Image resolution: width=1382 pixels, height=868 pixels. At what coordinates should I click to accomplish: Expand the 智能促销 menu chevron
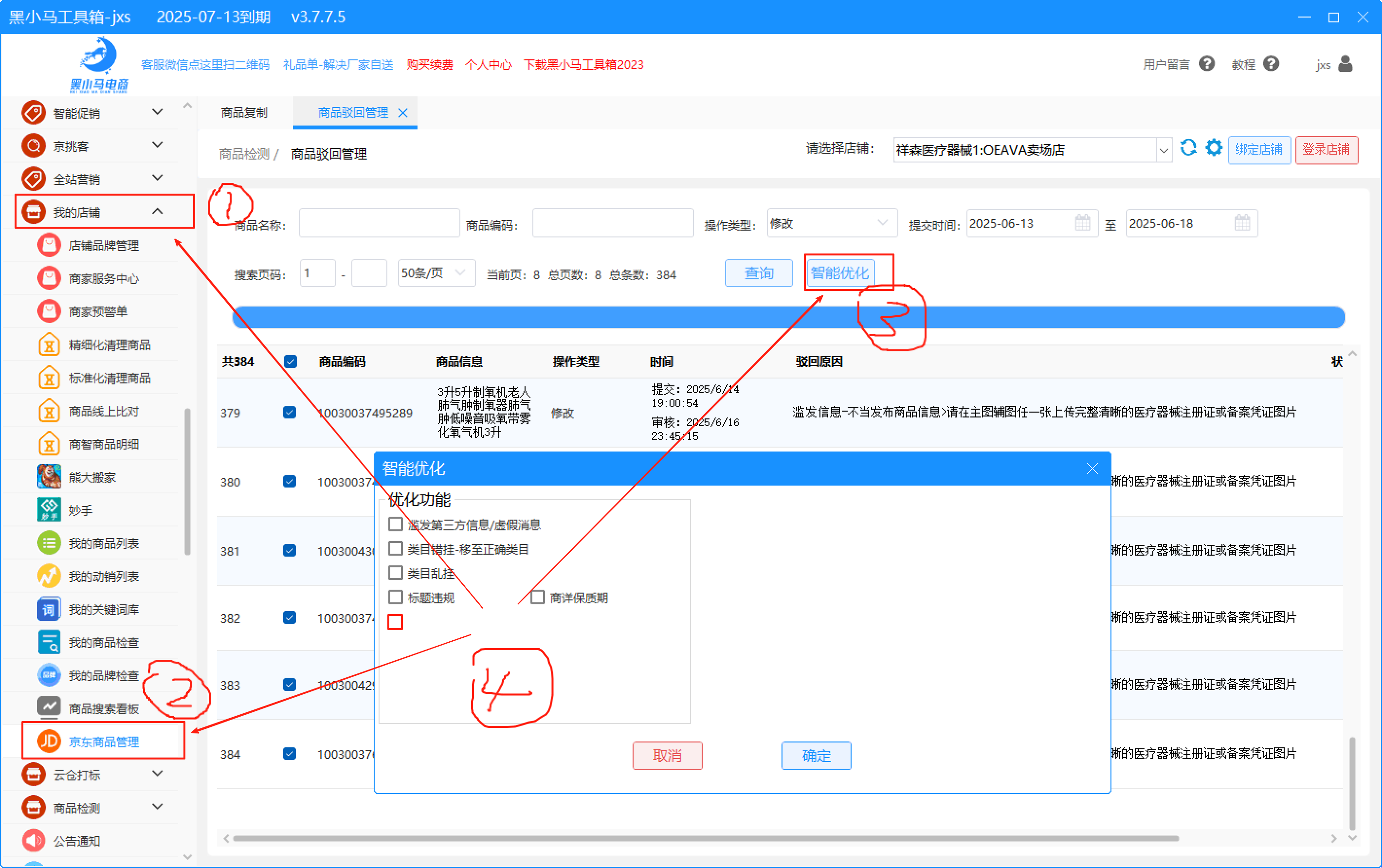(157, 112)
